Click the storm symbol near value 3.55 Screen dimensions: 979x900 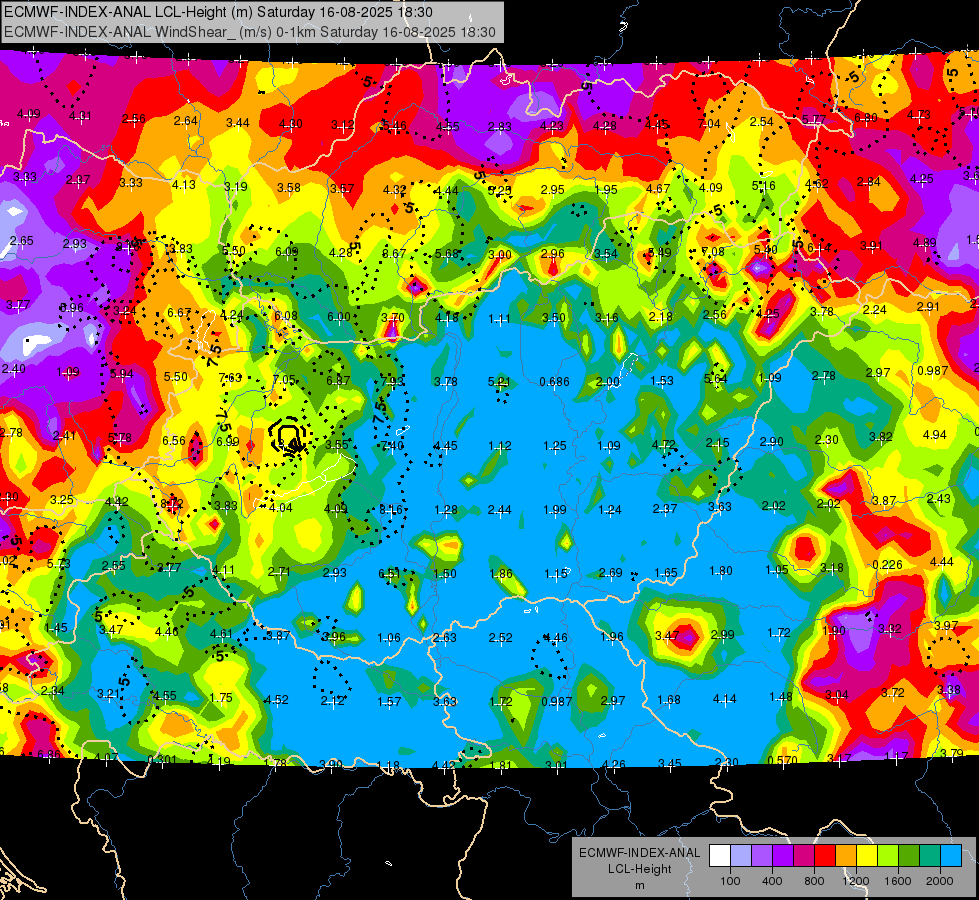coord(288,436)
